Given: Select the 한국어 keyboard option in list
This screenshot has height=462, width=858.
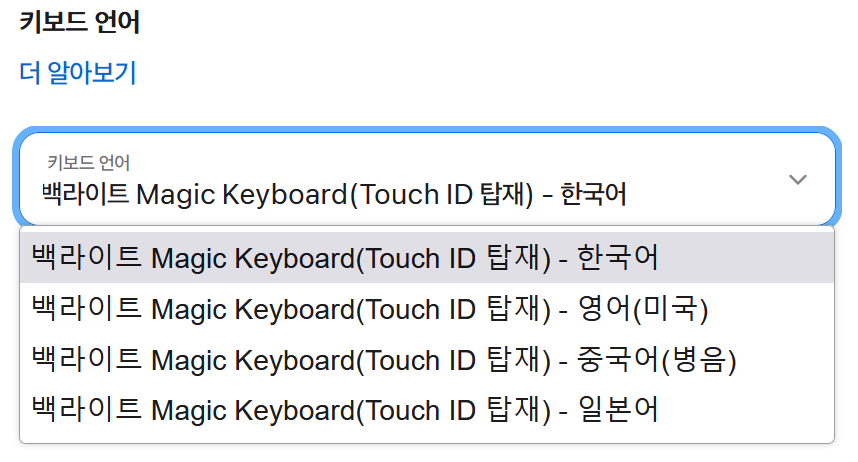Looking at the screenshot, I should point(427,257).
